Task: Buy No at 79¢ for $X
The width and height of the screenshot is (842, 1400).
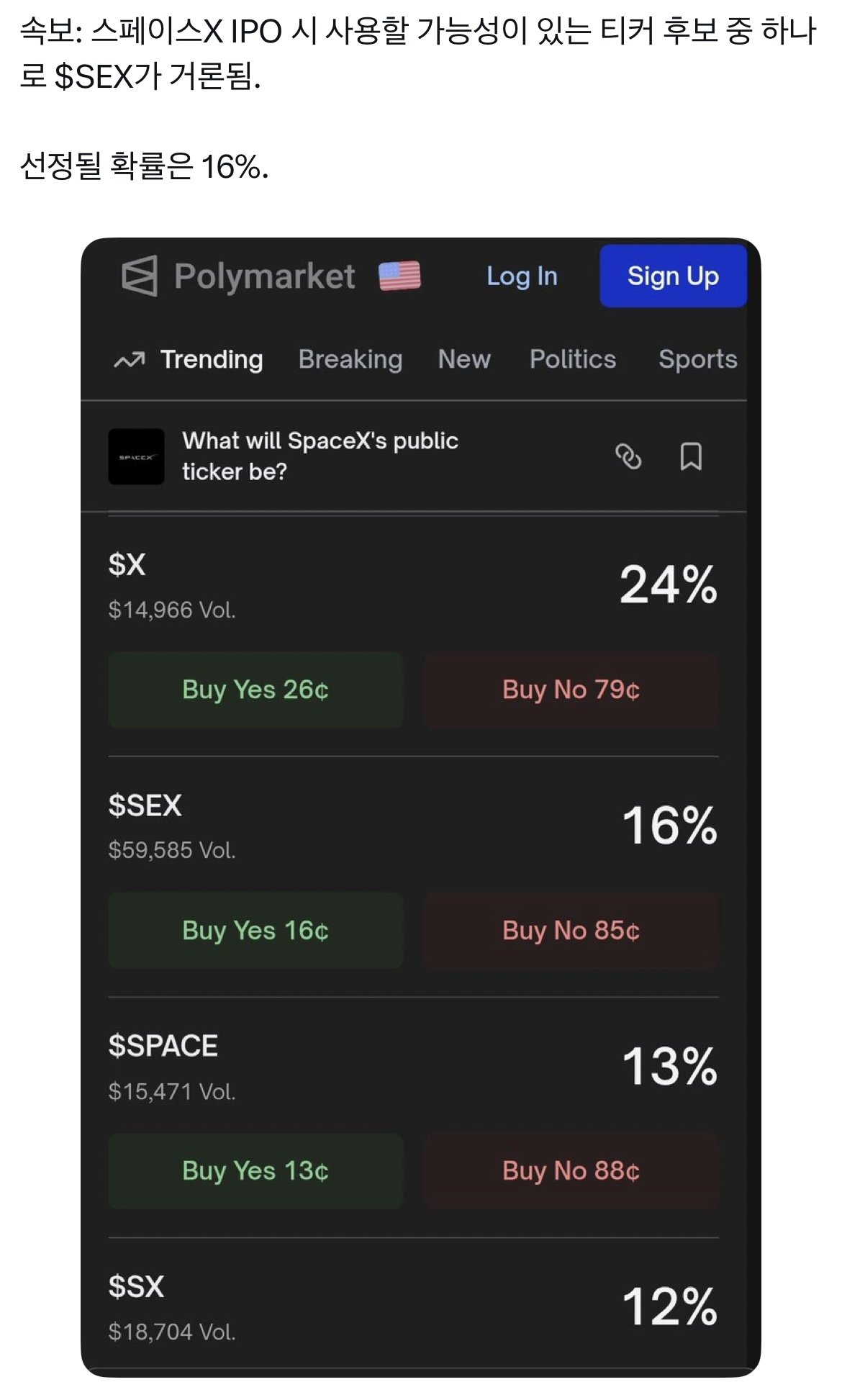Action: (571, 690)
